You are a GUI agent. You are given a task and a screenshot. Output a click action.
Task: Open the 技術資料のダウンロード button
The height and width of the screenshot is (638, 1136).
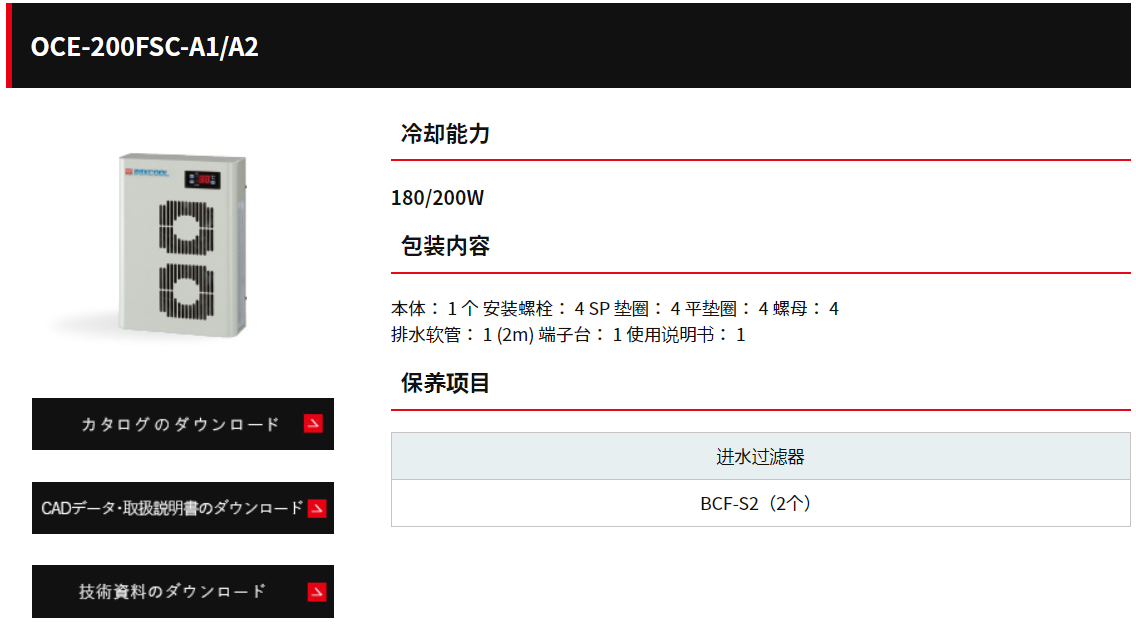(x=183, y=592)
